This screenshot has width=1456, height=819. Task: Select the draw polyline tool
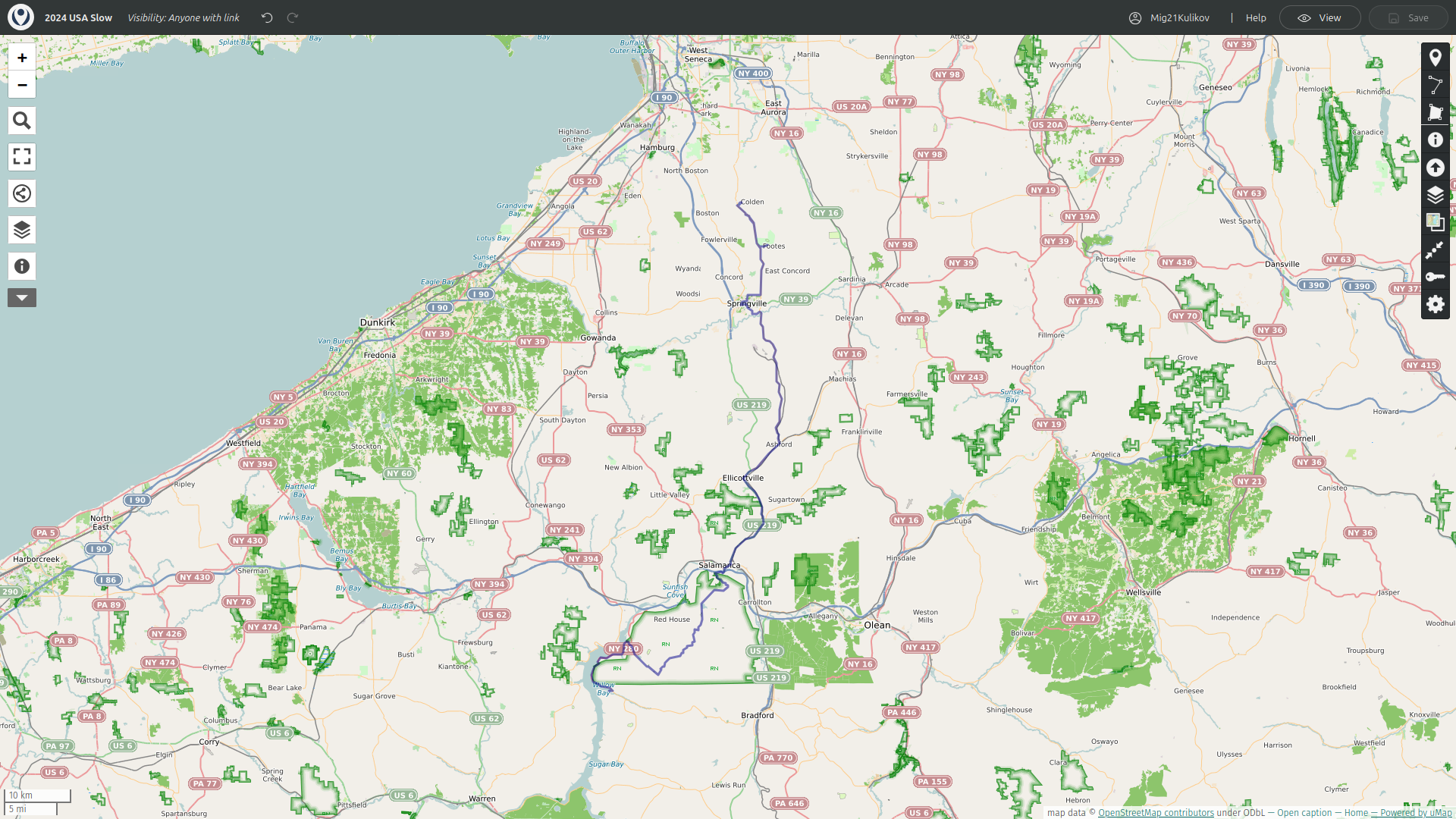(1435, 85)
